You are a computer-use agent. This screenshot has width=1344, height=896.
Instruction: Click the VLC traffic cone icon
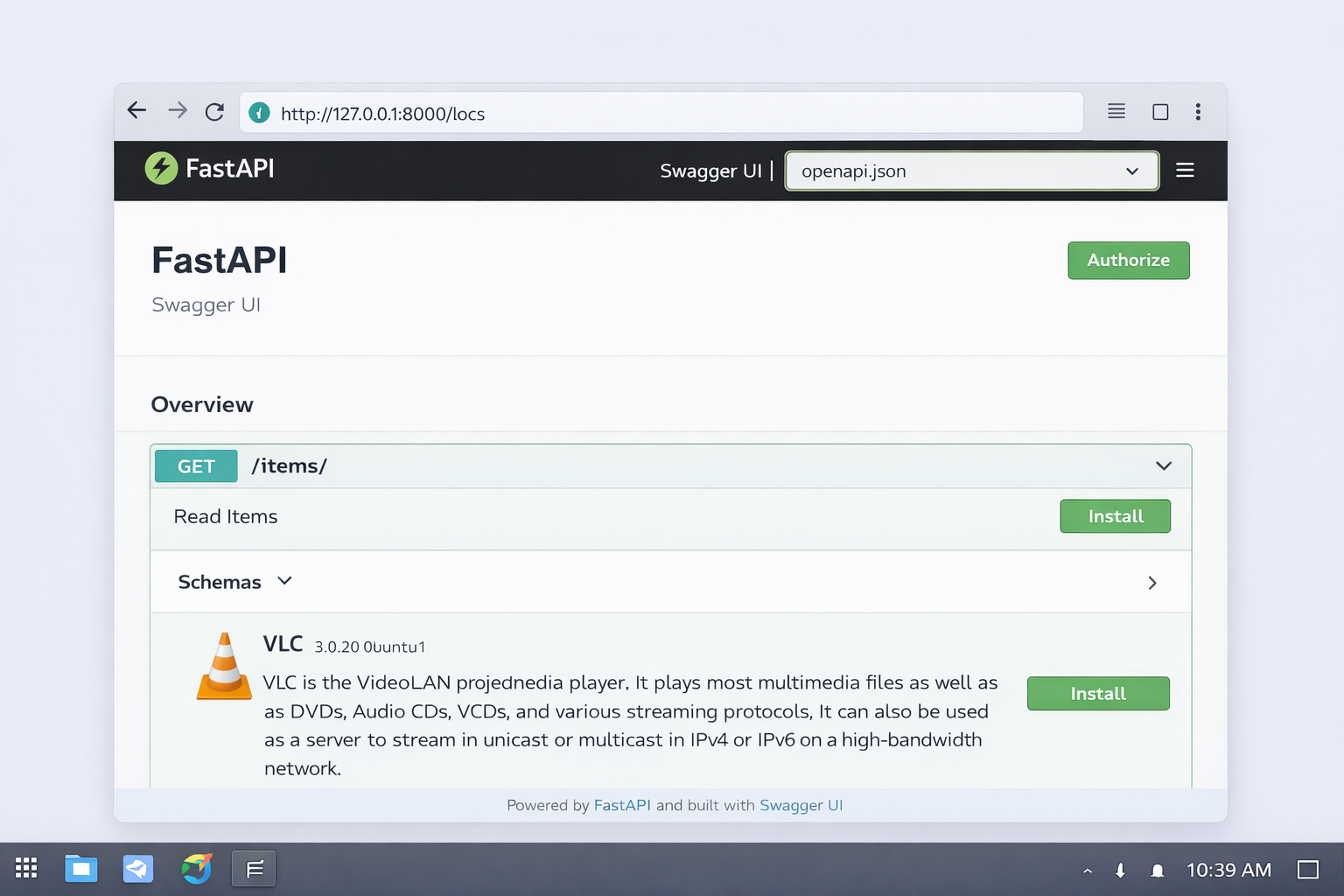224,666
